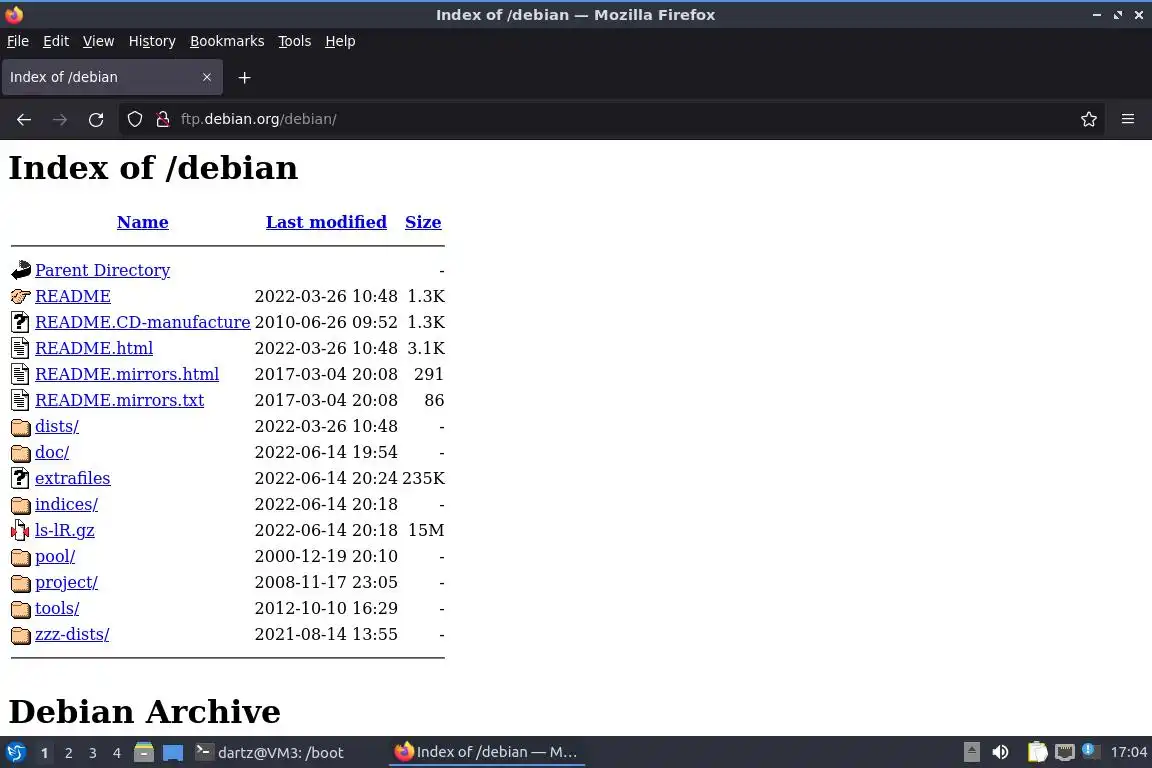This screenshot has height=768, width=1152.
Task: Open the pool/ directory link
Action: click(55, 557)
